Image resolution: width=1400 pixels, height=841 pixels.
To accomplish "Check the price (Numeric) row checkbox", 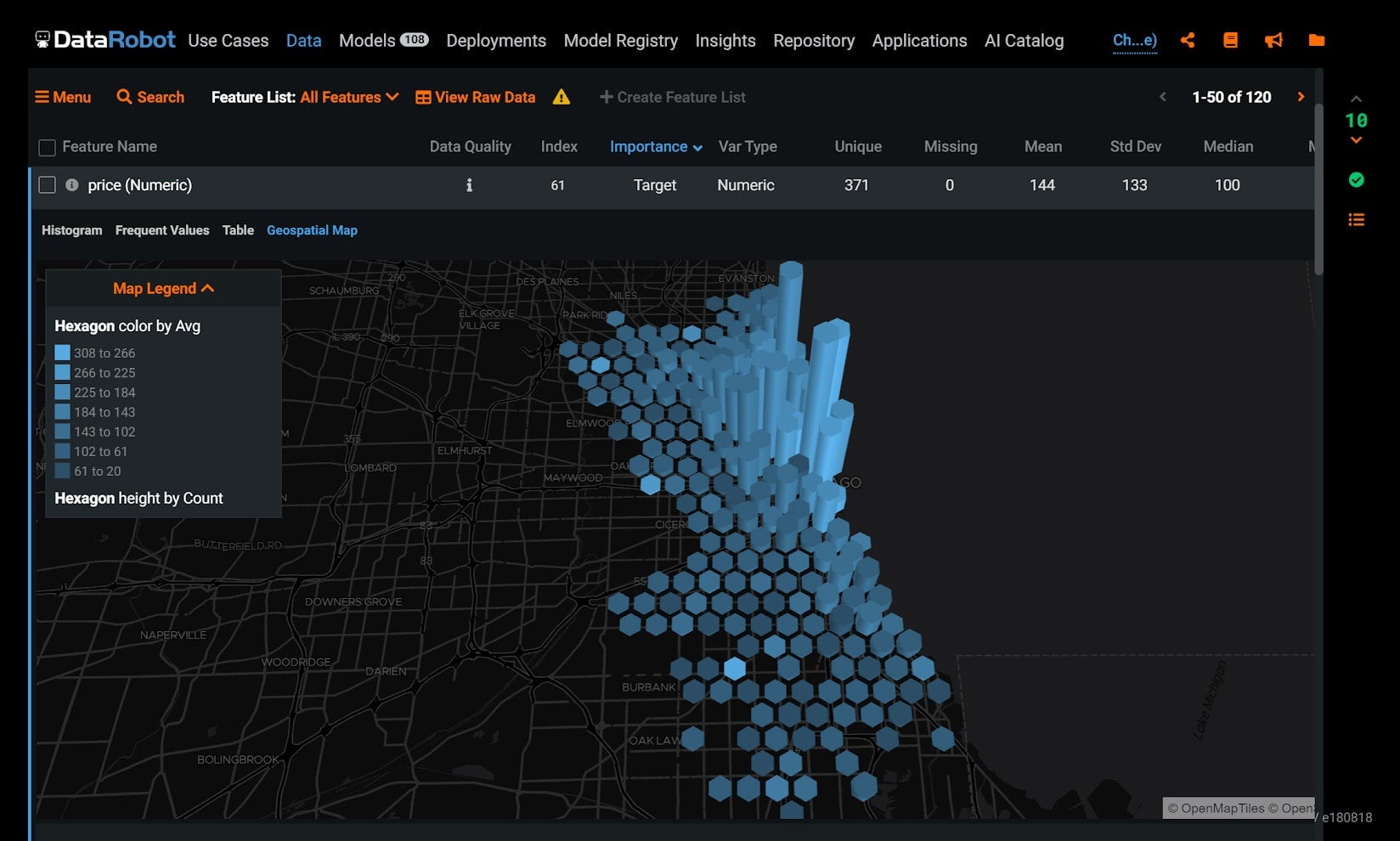I will tap(47, 184).
